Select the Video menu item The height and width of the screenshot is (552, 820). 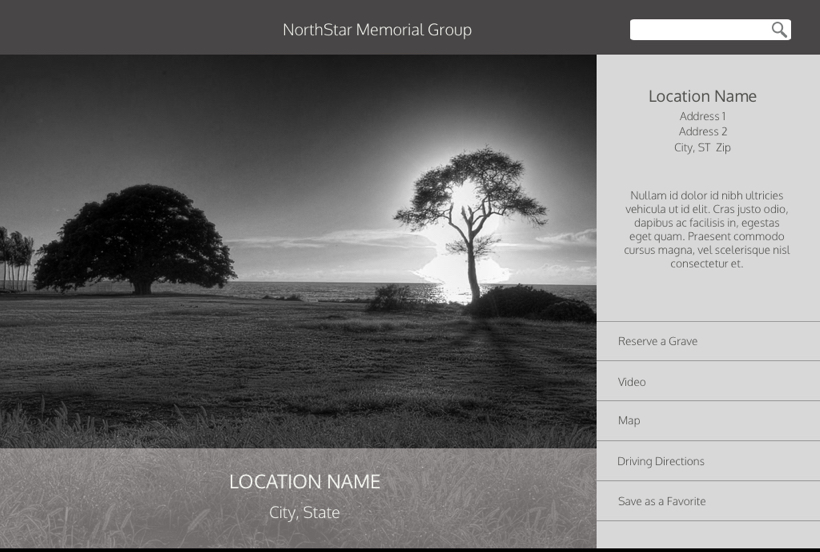pos(632,382)
